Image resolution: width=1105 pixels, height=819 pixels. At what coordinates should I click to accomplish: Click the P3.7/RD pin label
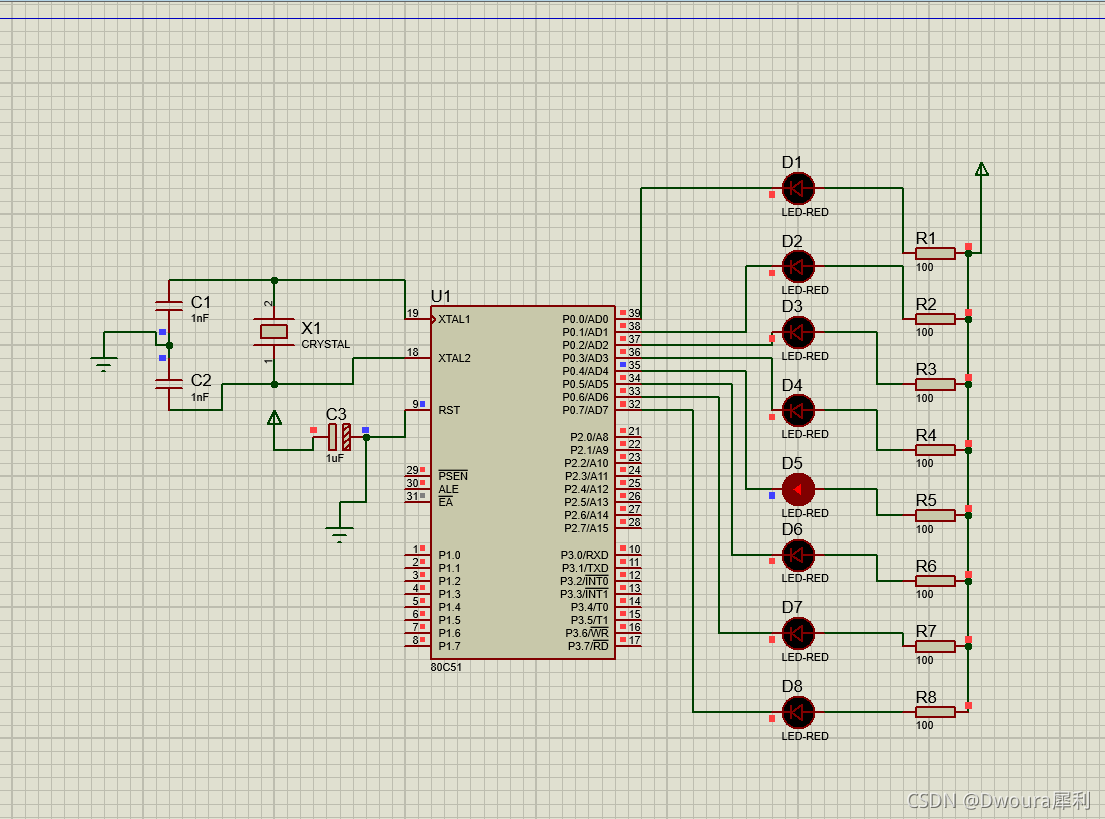pos(588,646)
